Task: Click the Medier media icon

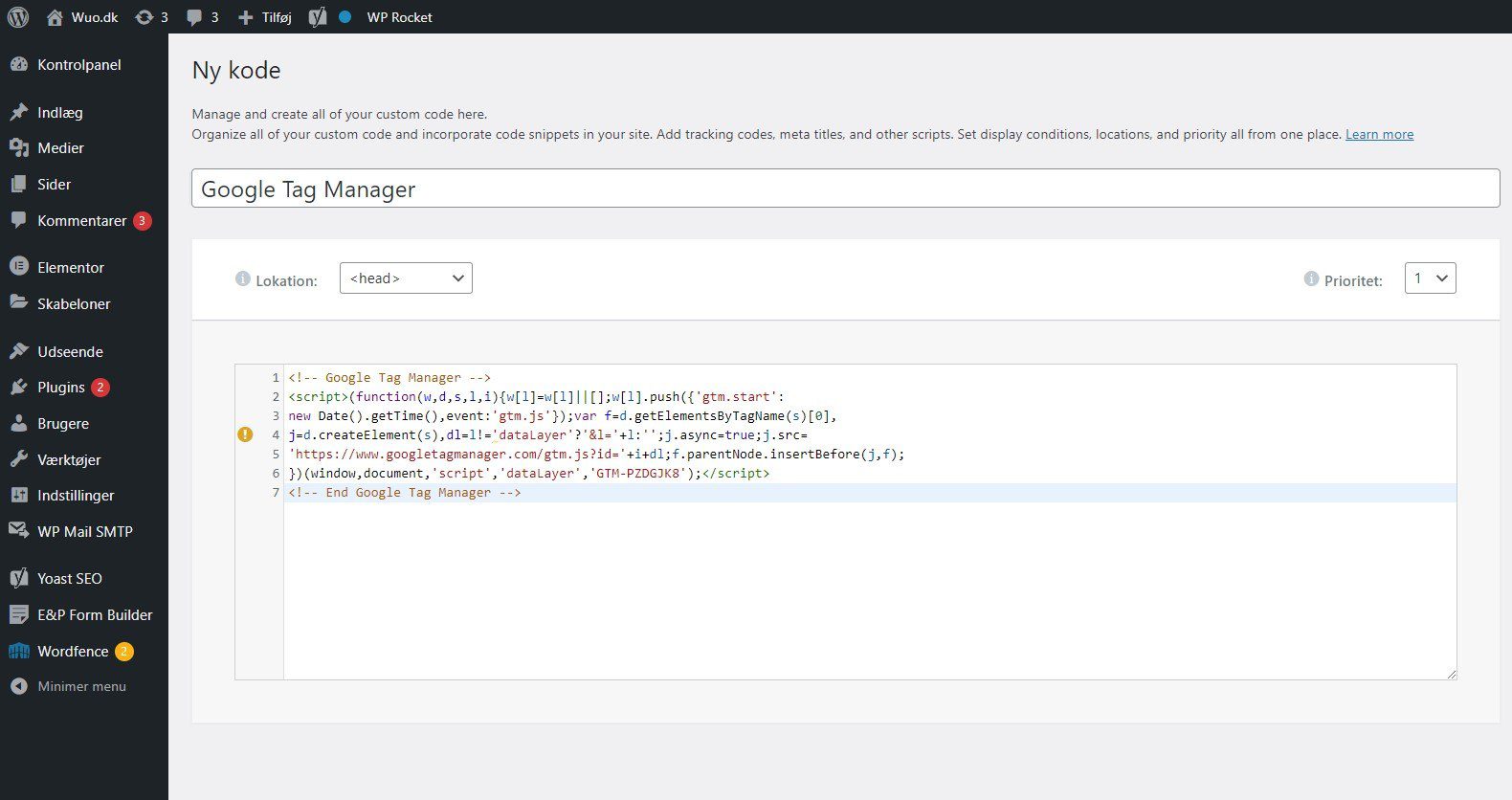Action: [x=19, y=148]
